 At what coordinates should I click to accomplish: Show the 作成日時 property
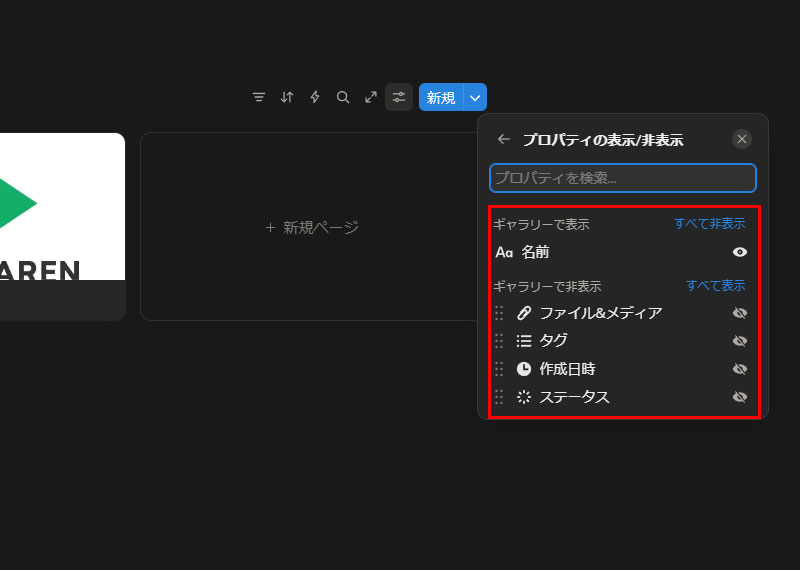pyautogui.click(x=740, y=369)
